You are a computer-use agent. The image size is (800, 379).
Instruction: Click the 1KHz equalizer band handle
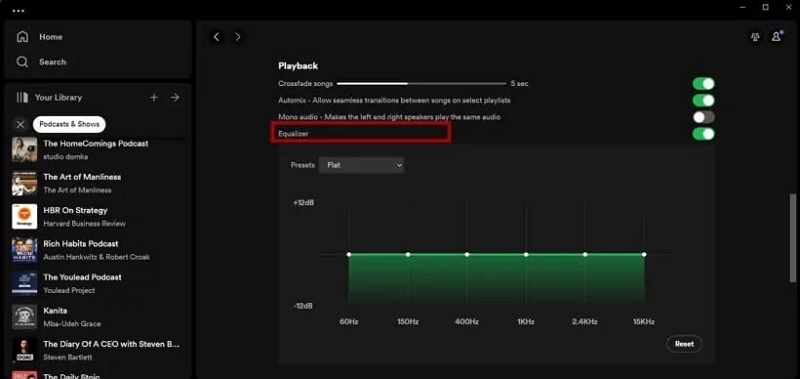[x=526, y=254]
